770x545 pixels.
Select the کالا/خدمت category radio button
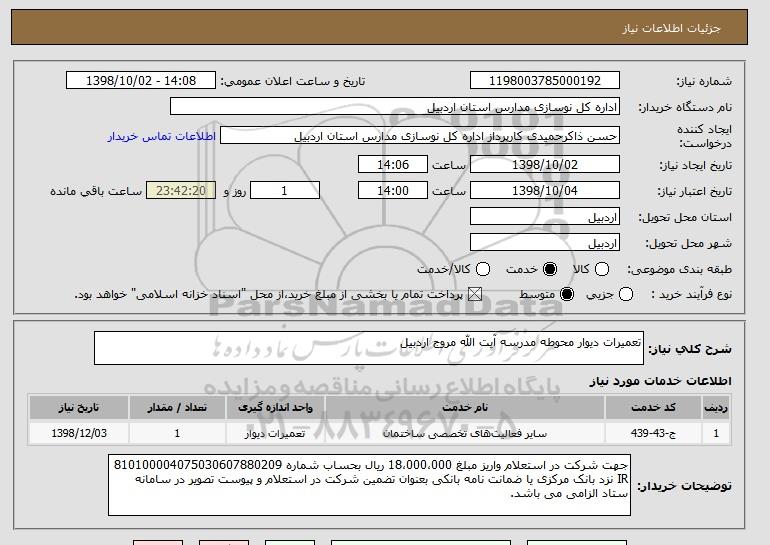(483, 269)
